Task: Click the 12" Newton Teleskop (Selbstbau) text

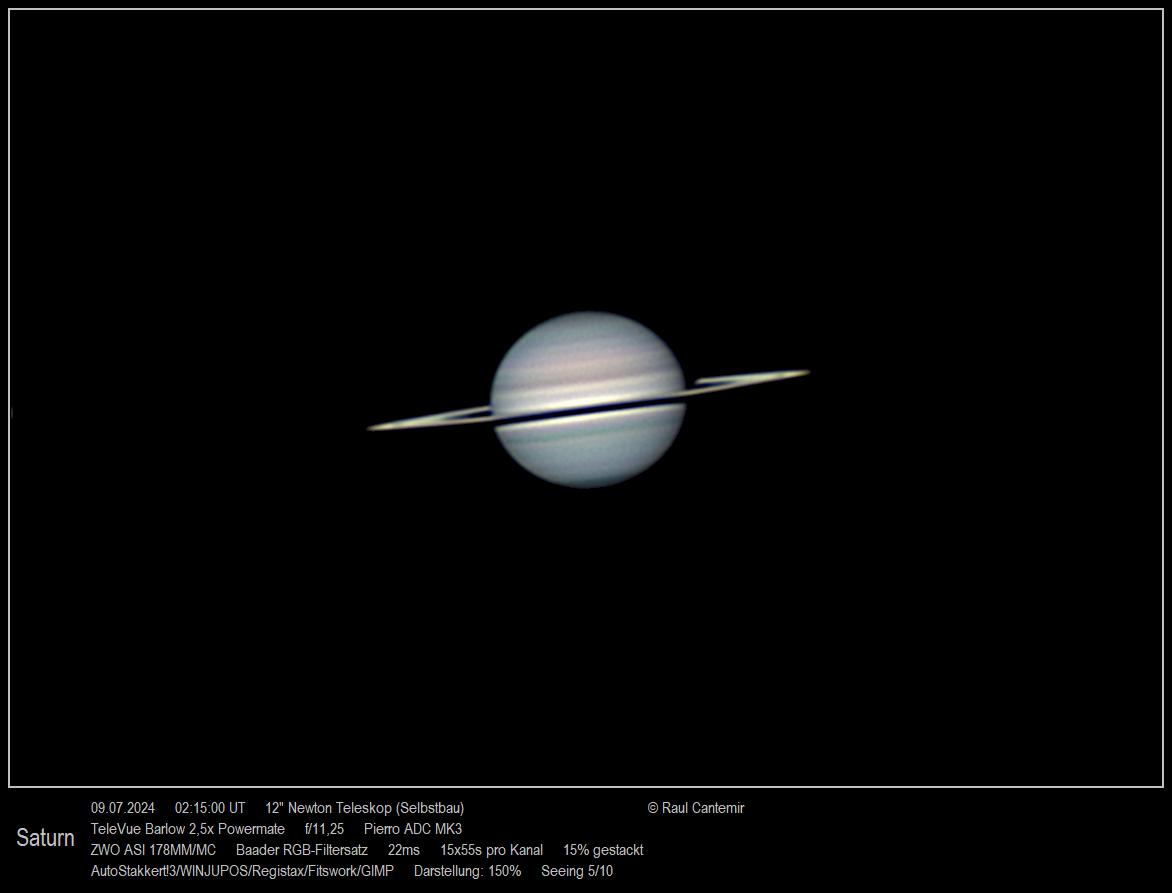Action: pyautogui.click(x=364, y=808)
